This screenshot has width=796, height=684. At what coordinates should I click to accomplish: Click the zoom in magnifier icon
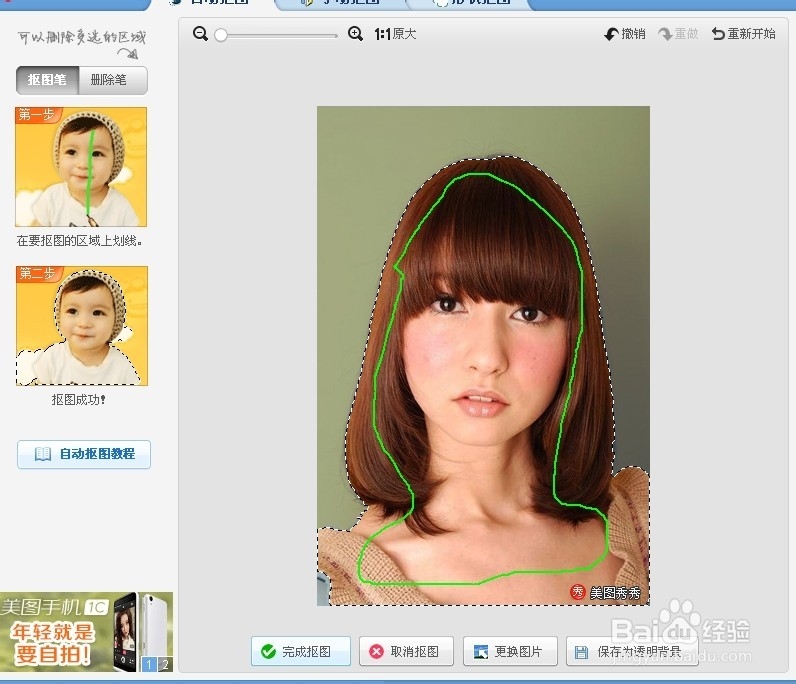(x=355, y=34)
